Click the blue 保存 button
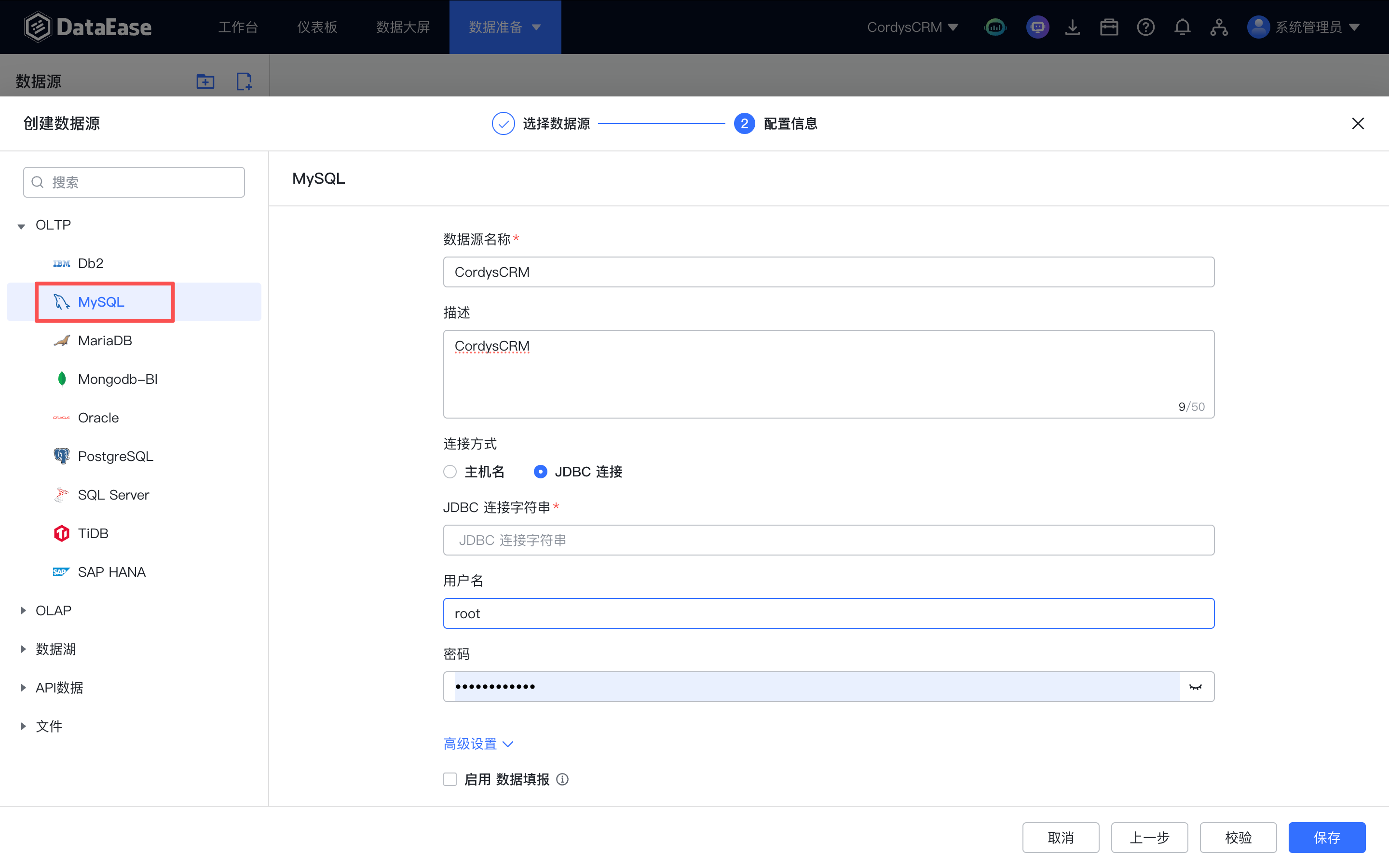Screen dimensions: 1389x868 point(1326,837)
